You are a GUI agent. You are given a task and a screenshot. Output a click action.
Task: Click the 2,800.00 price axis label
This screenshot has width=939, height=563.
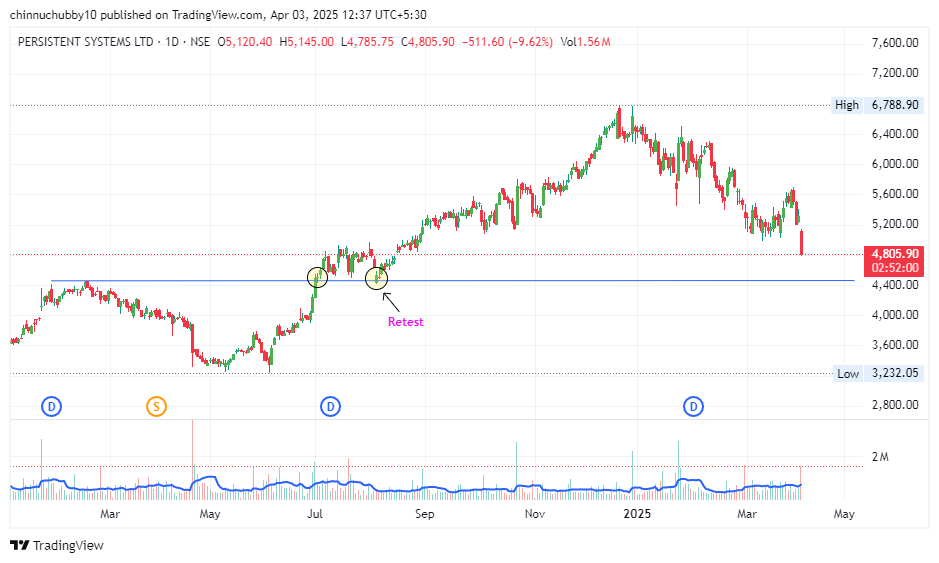point(895,405)
